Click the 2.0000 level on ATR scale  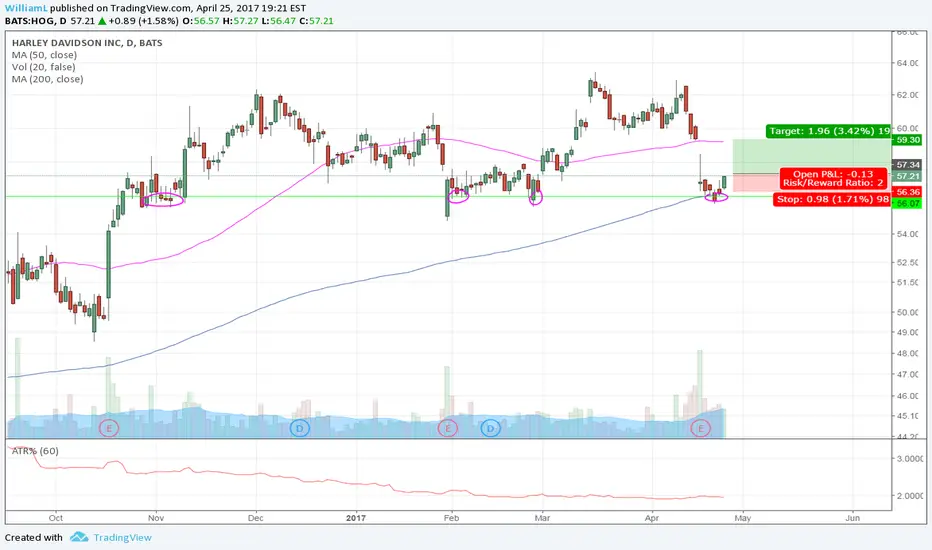(909, 495)
